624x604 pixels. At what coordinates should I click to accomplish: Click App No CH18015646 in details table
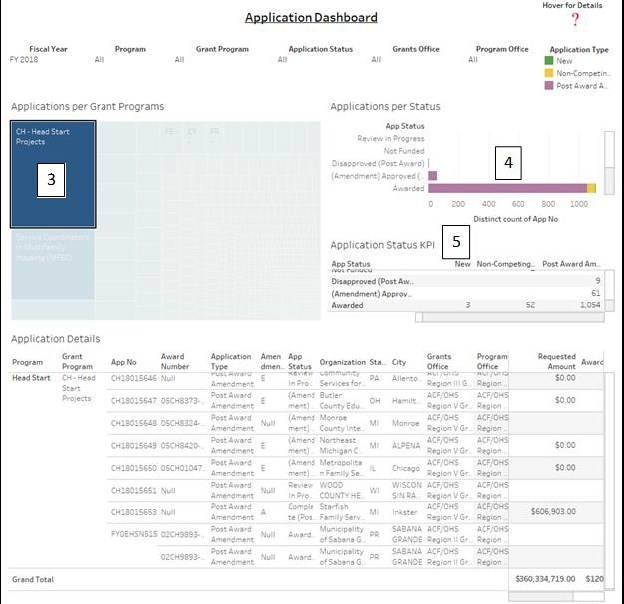click(133, 379)
